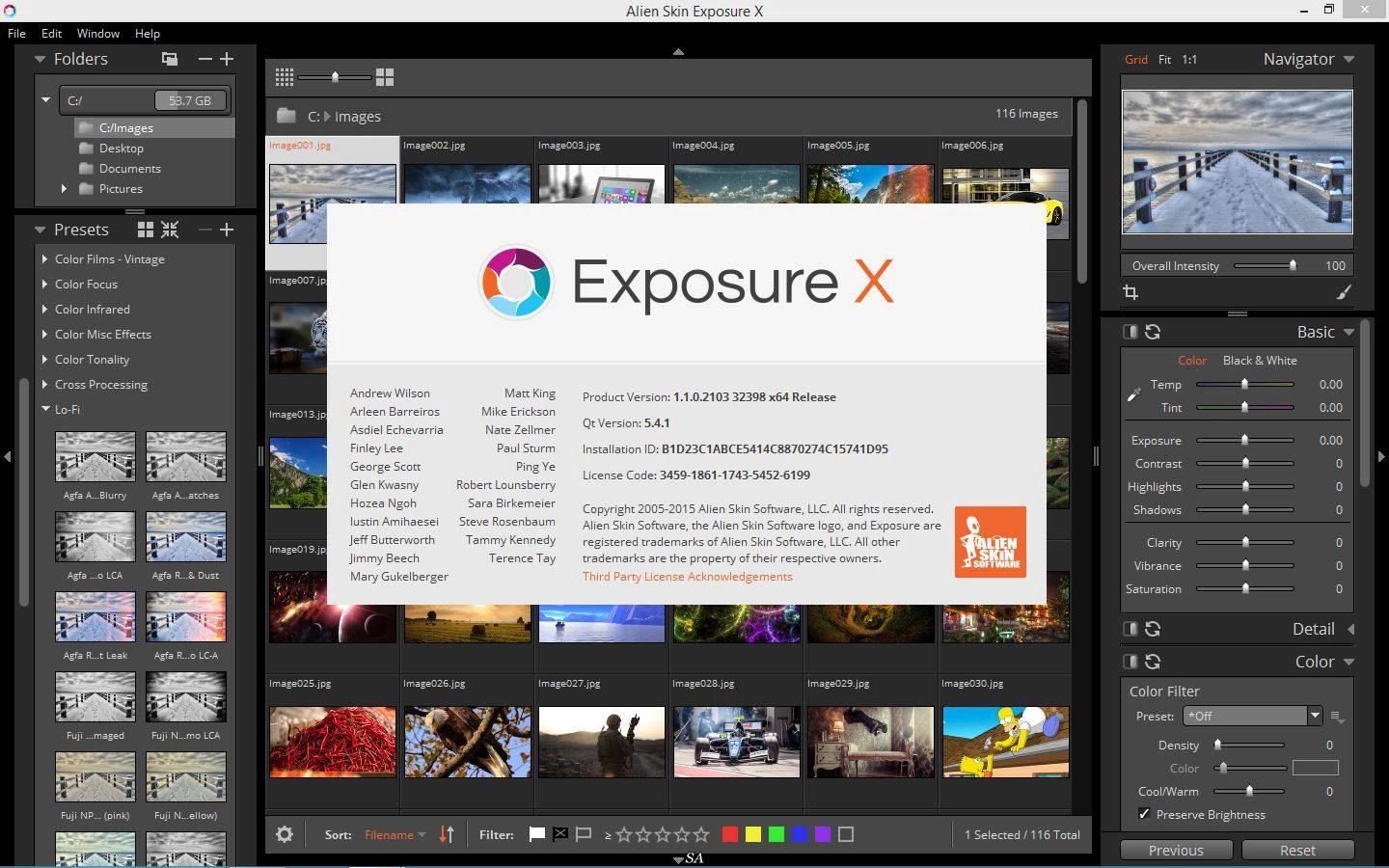1389x868 pixels.
Task: Open the Edit menu
Action: pos(52,33)
